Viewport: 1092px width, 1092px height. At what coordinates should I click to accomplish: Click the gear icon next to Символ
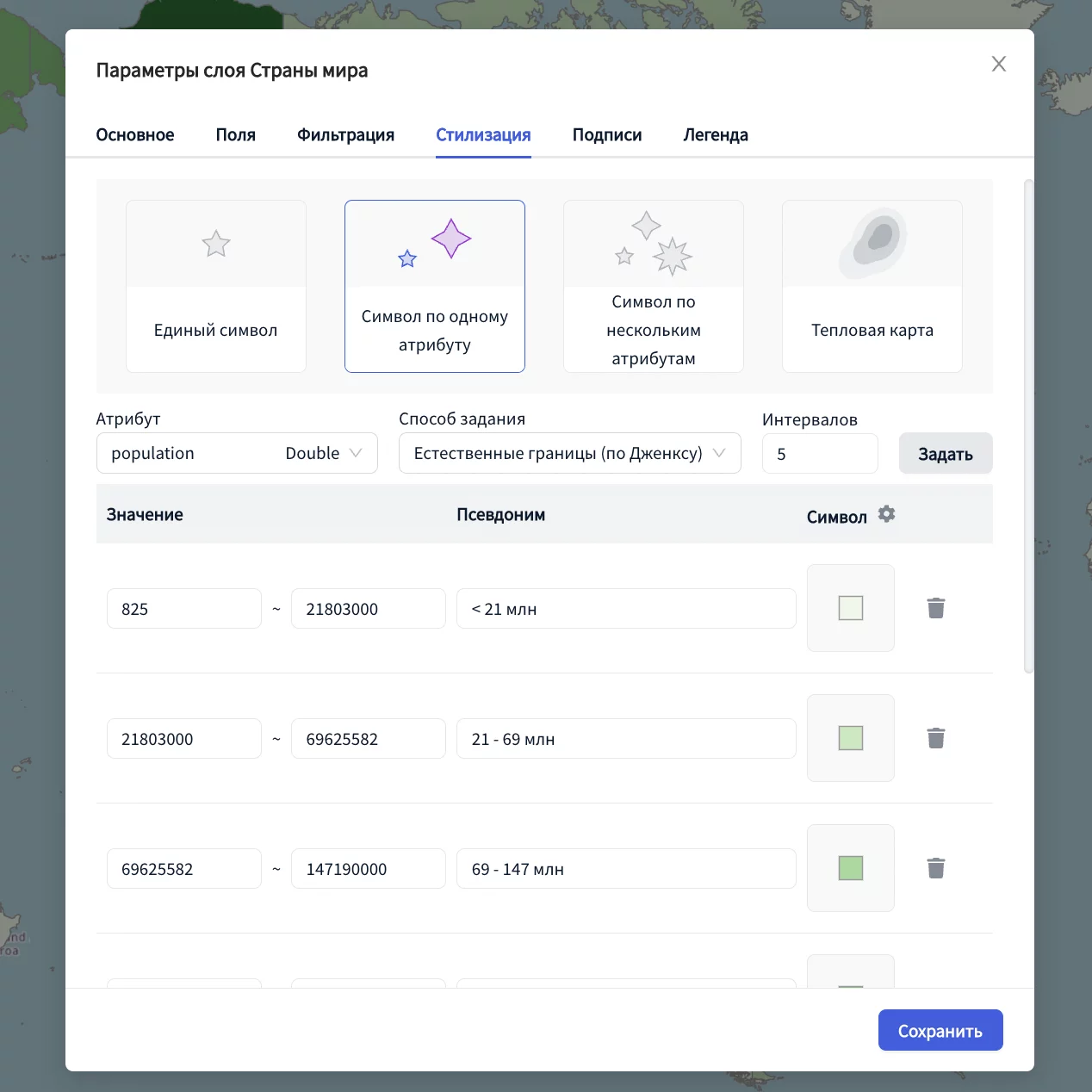[886, 514]
